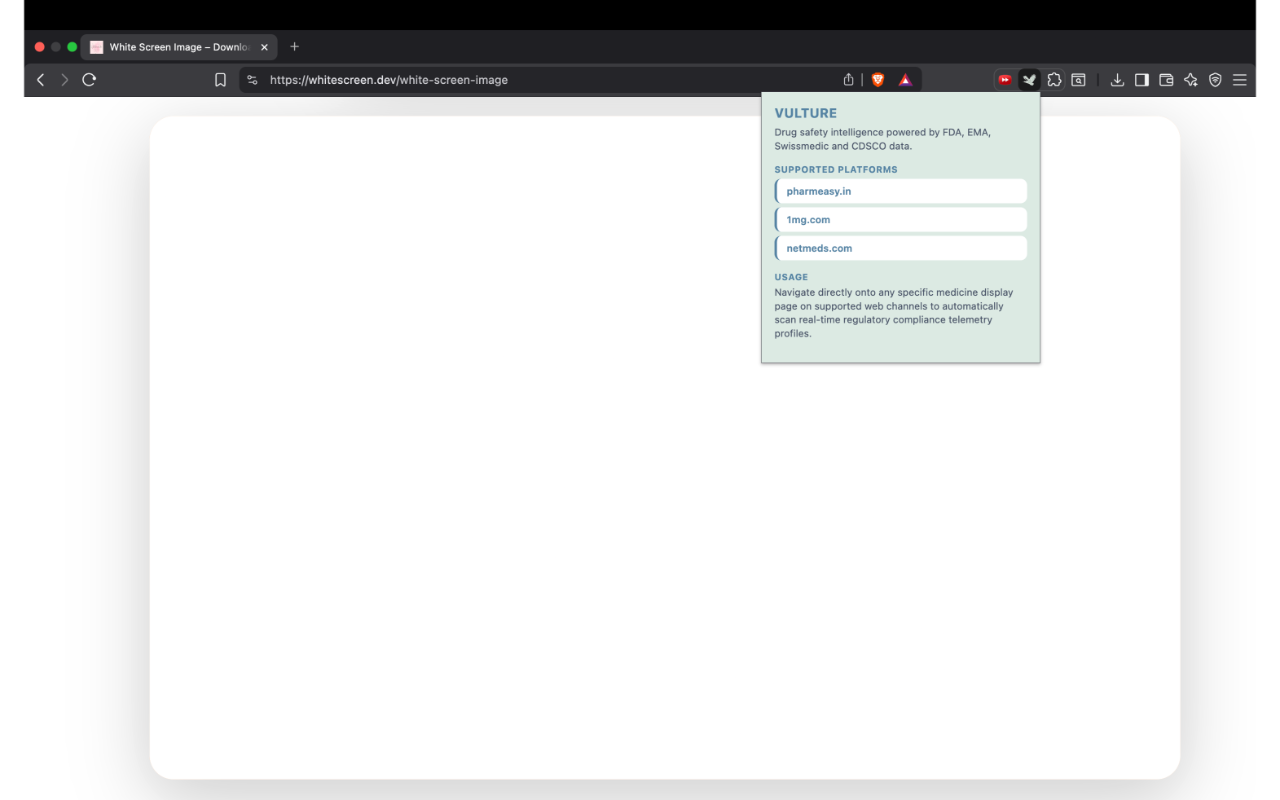Image resolution: width=1280 pixels, height=800 pixels.
Task: Open the browser hamburger menu
Action: tap(1240, 80)
